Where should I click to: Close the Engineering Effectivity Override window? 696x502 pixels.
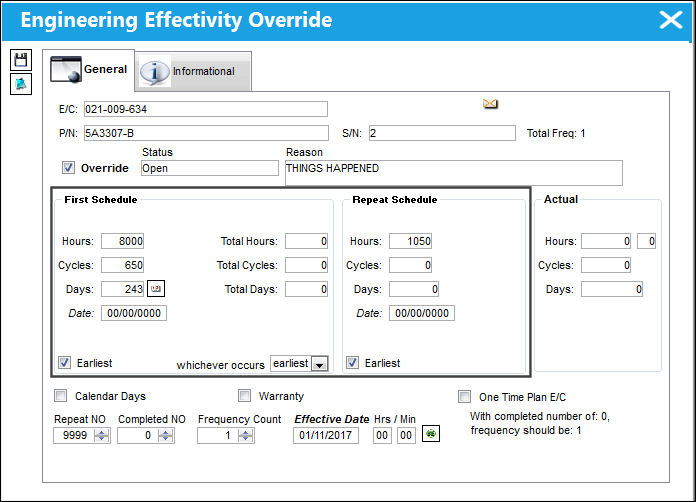670,20
